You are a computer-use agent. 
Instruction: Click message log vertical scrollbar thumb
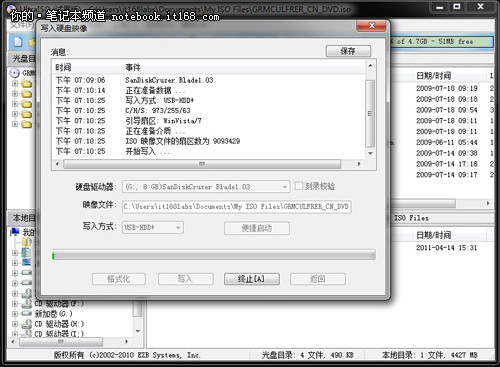pyautogui.click(x=370, y=113)
